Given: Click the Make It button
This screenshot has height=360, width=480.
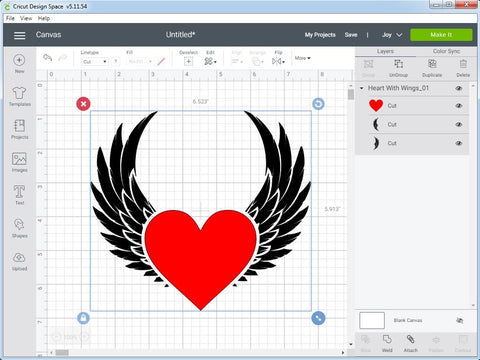Looking at the screenshot, I should pos(441,35).
